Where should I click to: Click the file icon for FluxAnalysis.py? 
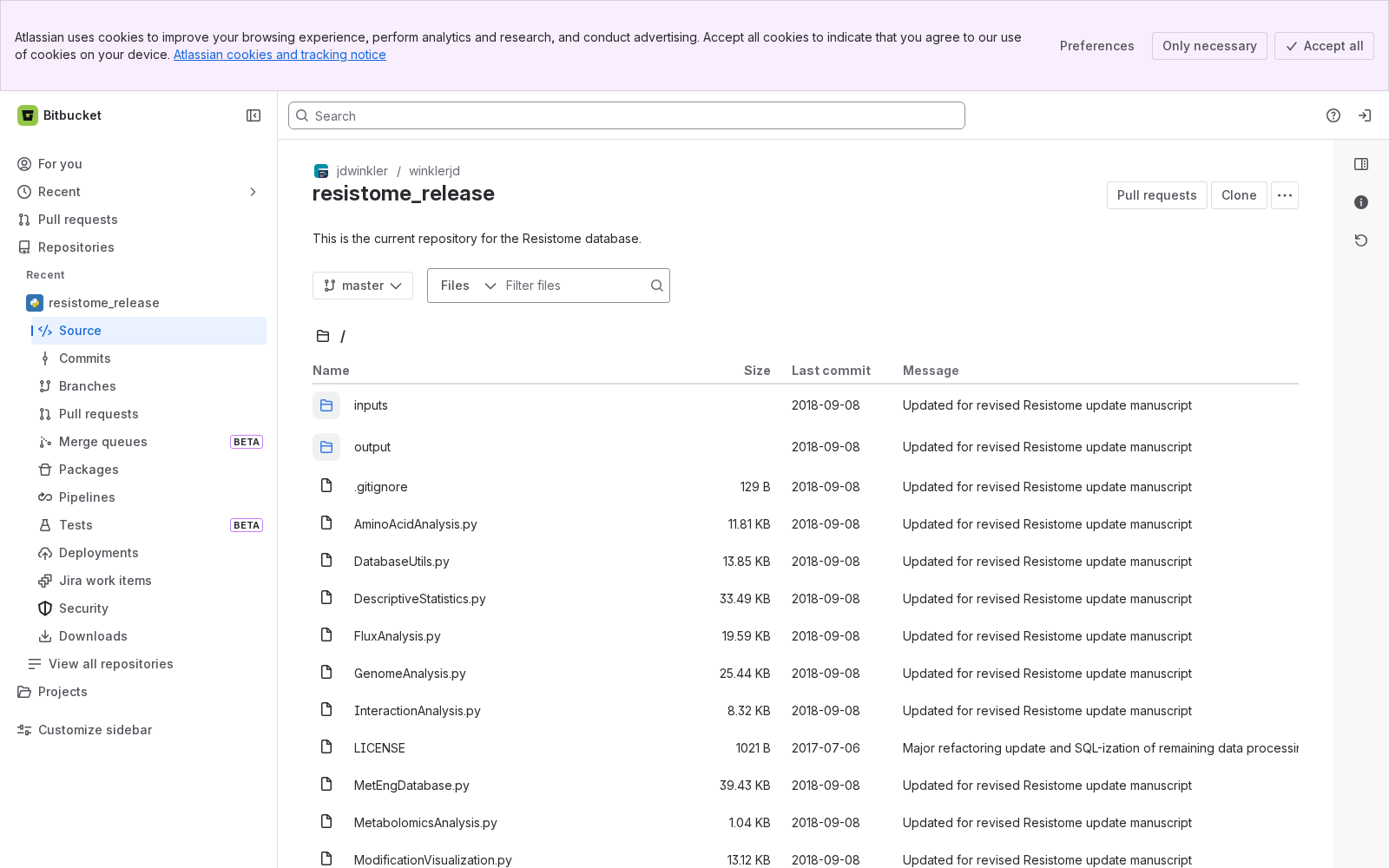[x=326, y=635]
